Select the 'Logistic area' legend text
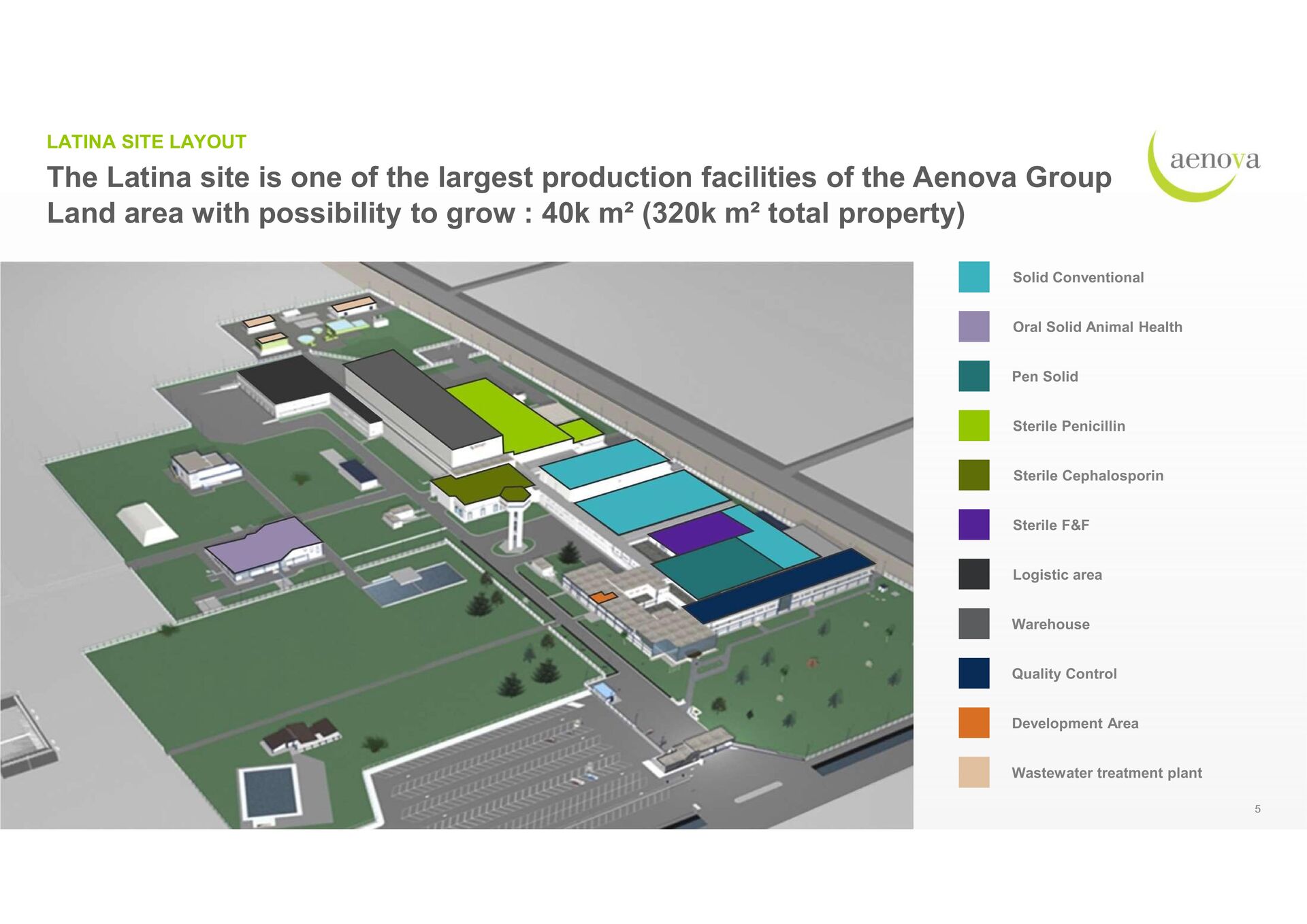The height and width of the screenshot is (924, 1307). (1057, 575)
